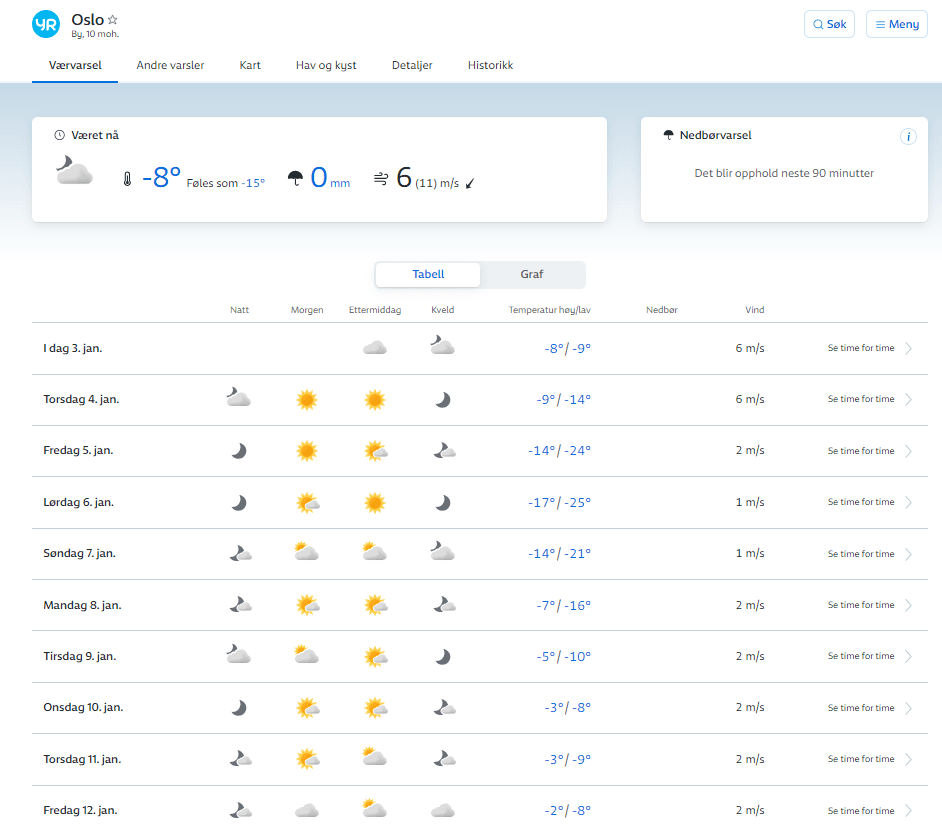The height and width of the screenshot is (830, 942).
Task: Select the Onsdag 10. jan. forecast row
Action: [83, 708]
